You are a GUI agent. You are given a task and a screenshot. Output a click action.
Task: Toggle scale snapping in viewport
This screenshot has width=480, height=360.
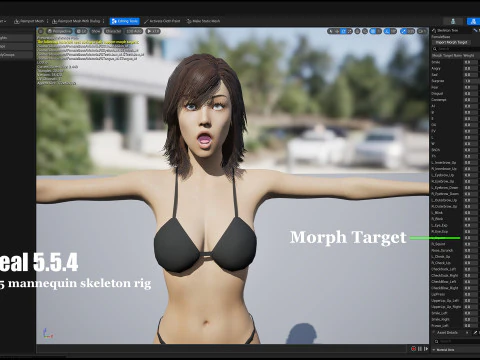coord(403,31)
